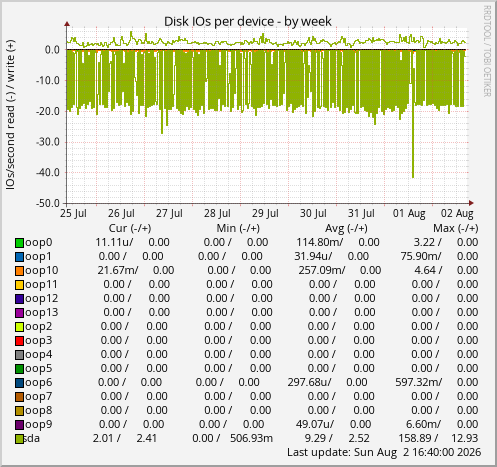The width and height of the screenshot is (497, 467).
Task: Click the gray oop4 legend color swatch
Action: pos(19,355)
